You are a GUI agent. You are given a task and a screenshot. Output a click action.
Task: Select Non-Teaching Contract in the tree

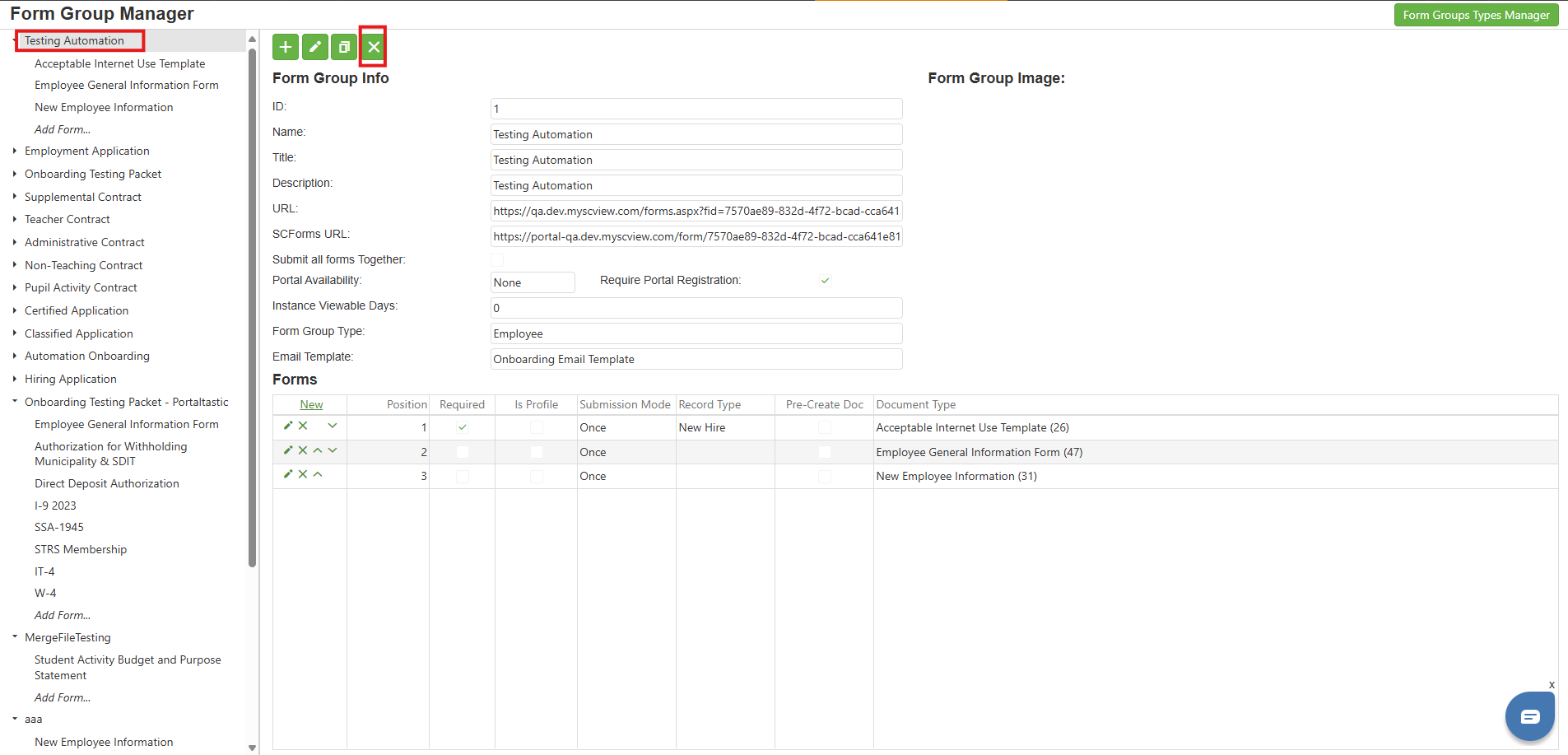click(x=84, y=265)
